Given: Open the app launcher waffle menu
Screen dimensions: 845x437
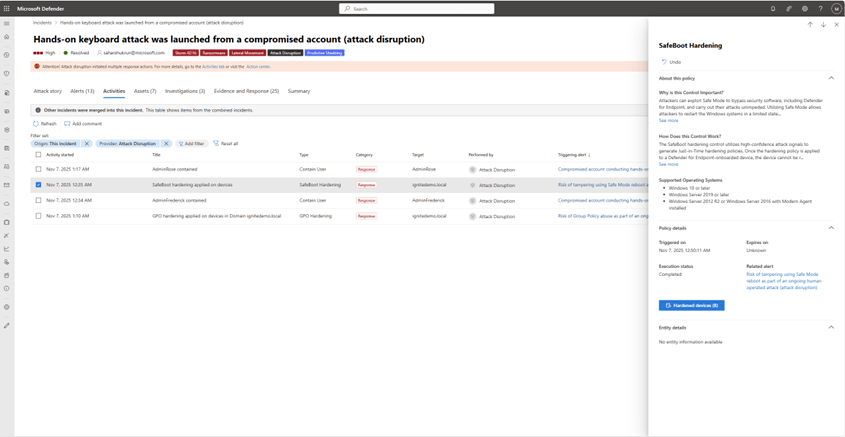Looking at the screenshot, I should (x=7, y=8).
